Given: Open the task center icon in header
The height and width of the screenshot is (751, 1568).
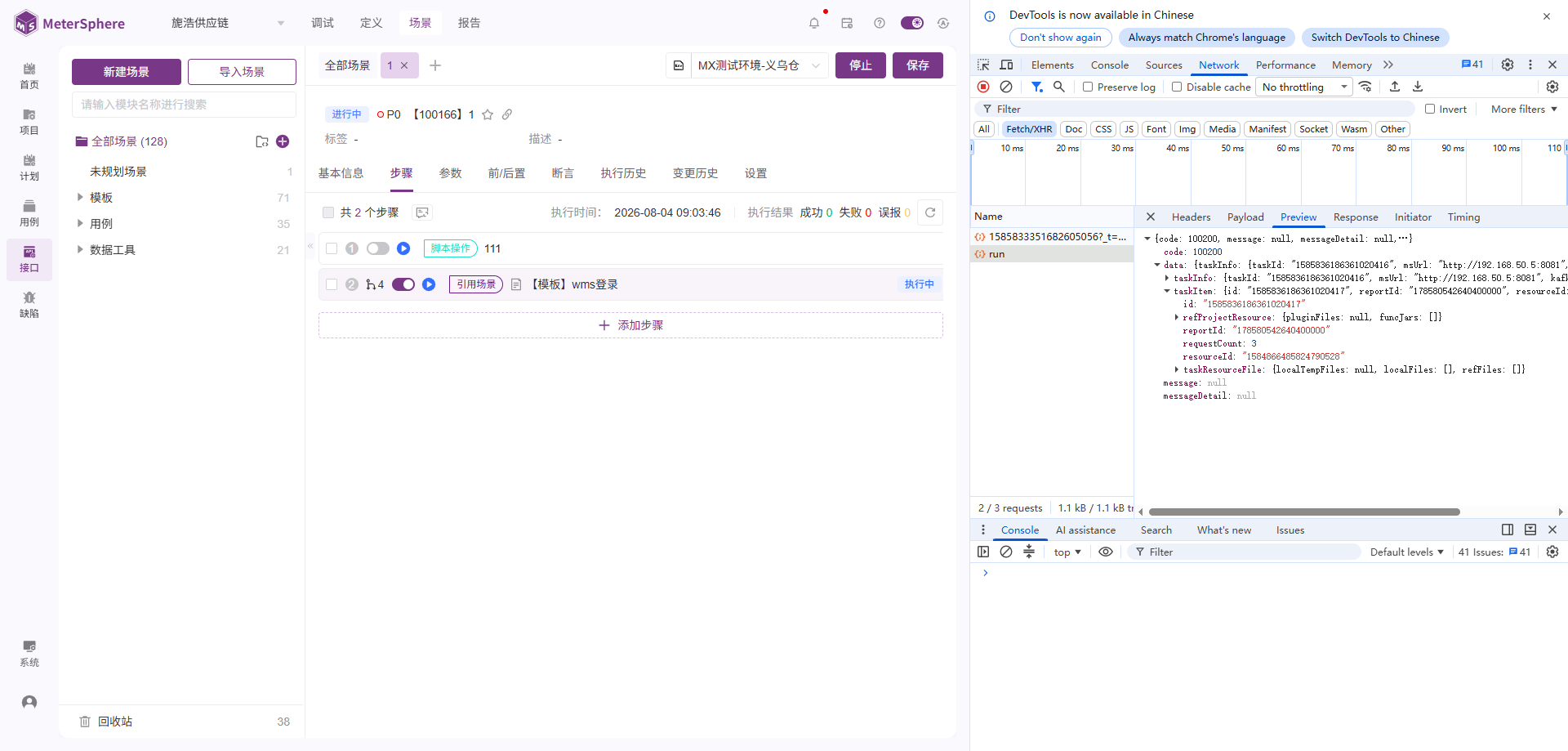Looking at the screenshot, I should coord(847,23).
